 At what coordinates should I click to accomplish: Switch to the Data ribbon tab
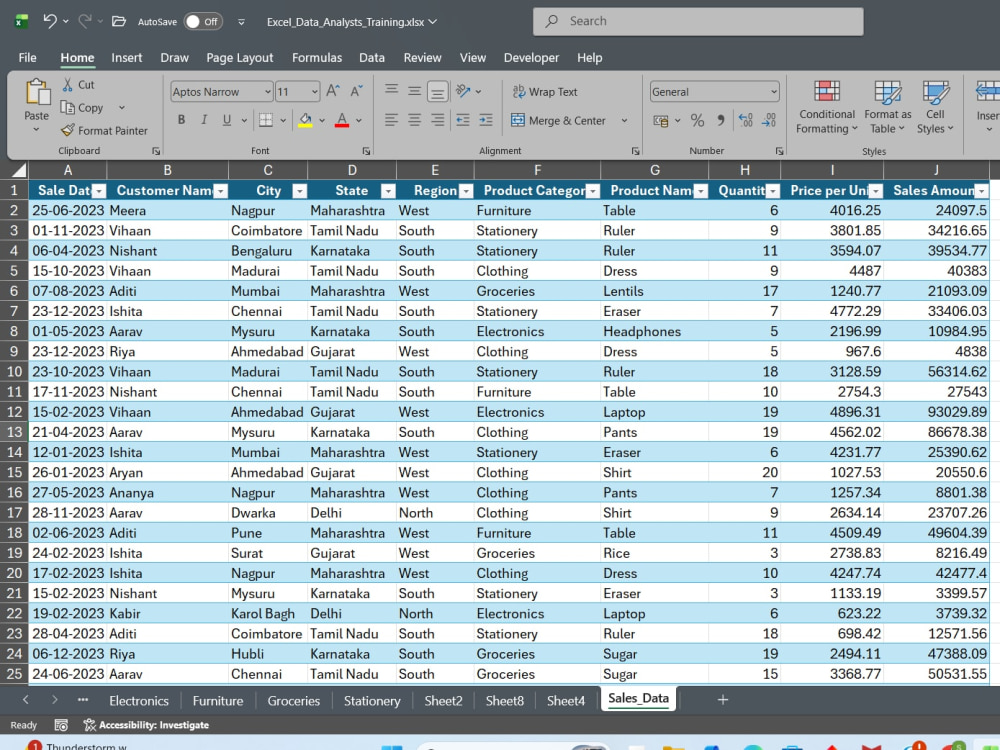372,57
